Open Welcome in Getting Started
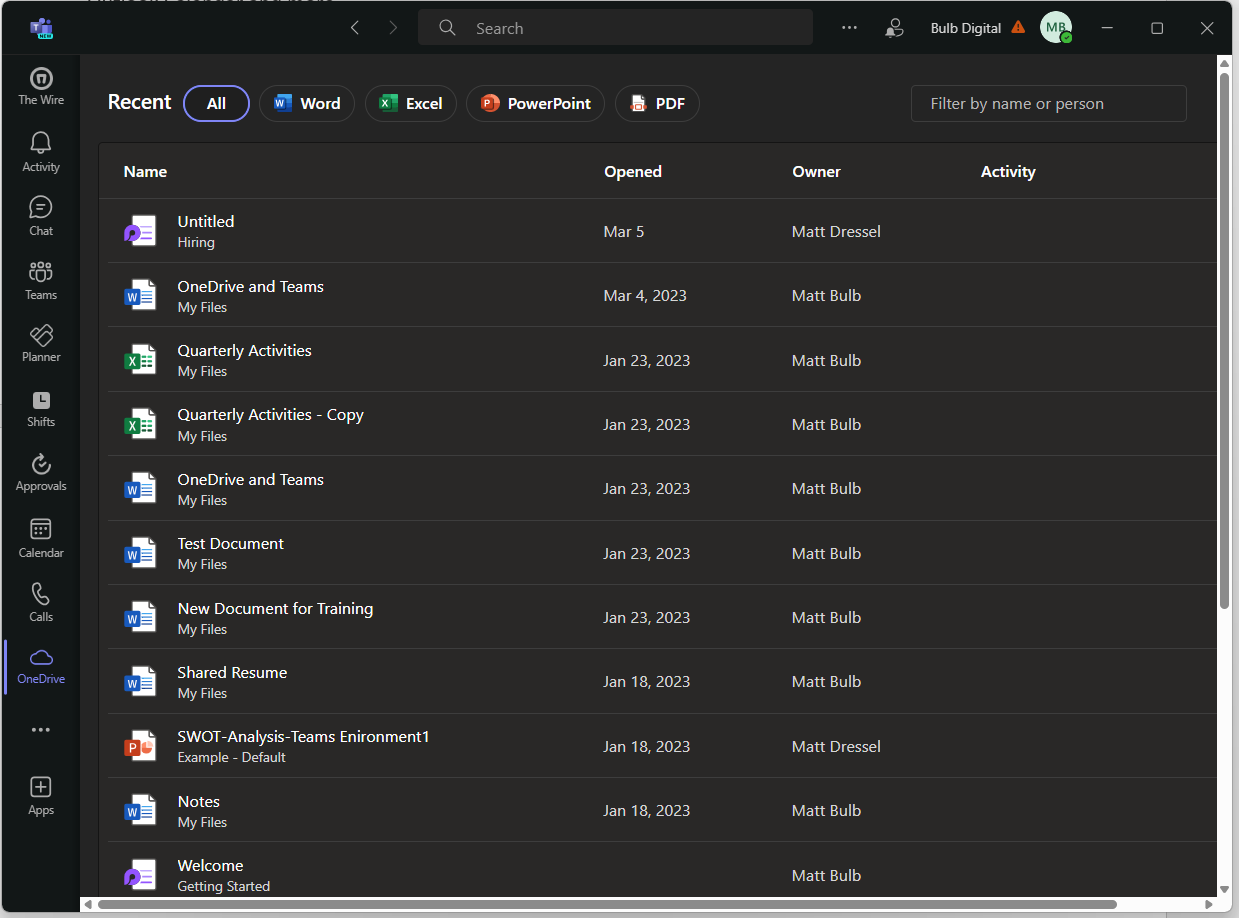Screen dimensions: 1239x918 pyautogui.click(x=210, y=866)
